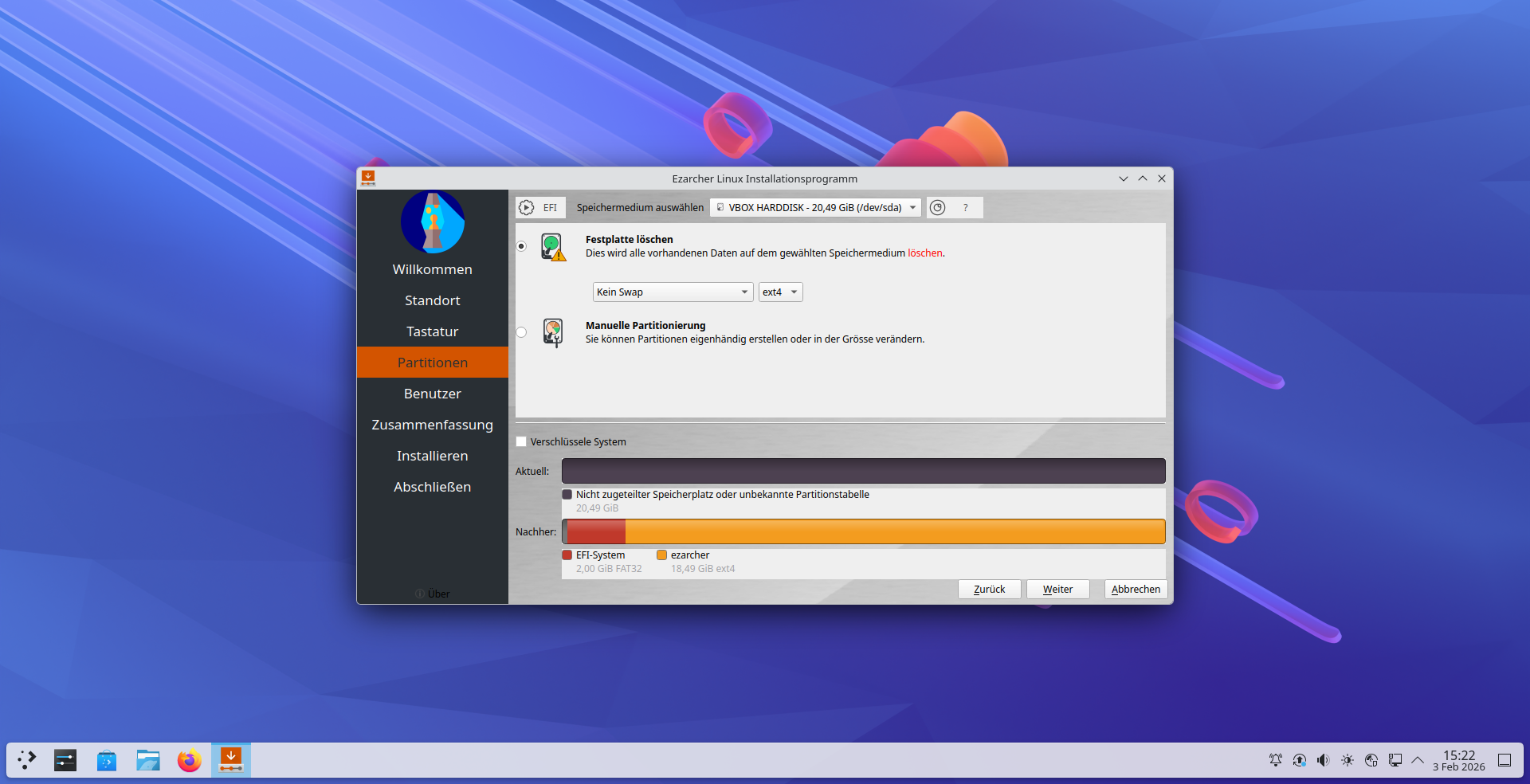Click the erase disk hard drive icon
This screenshot has height=784, width=1530.
coord(553,247)
